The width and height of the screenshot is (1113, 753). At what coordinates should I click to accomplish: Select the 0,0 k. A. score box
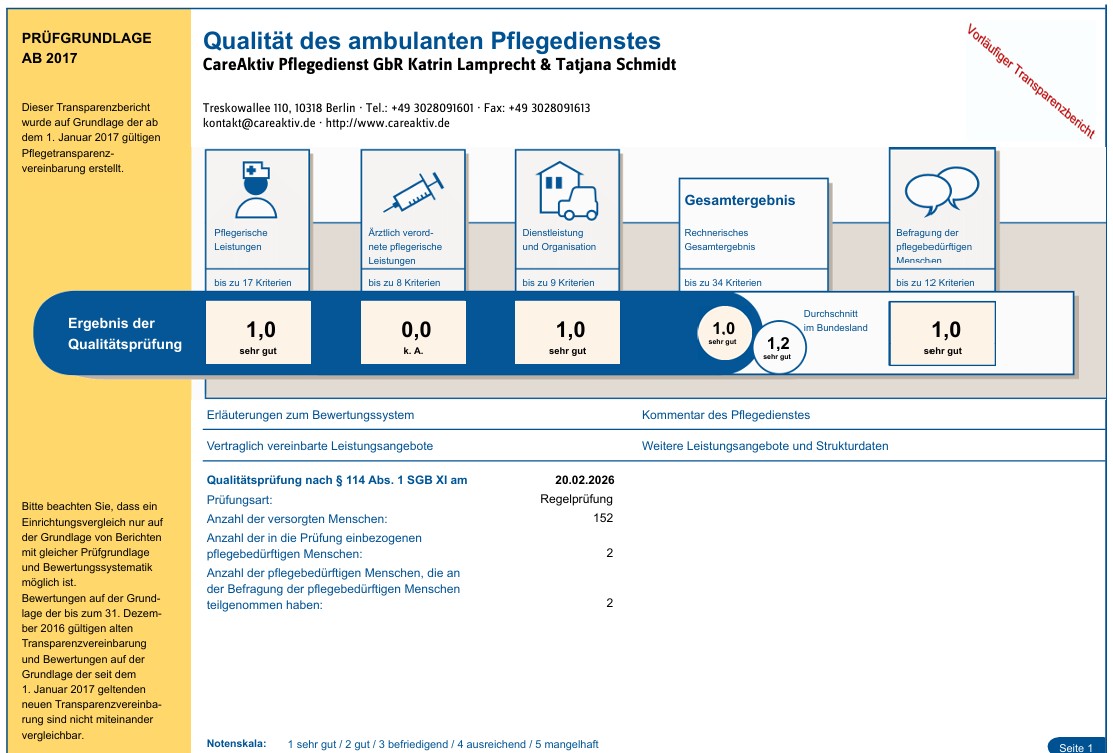click(x=413, y=333)
